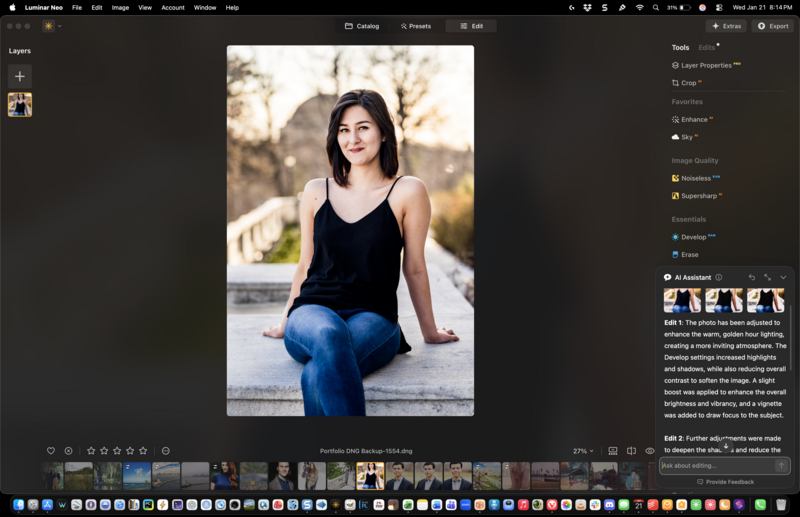Select the red-haired woman filmstrip thumbnail
800x517 pixels.
pyautogui.click(x=224, y=476)
